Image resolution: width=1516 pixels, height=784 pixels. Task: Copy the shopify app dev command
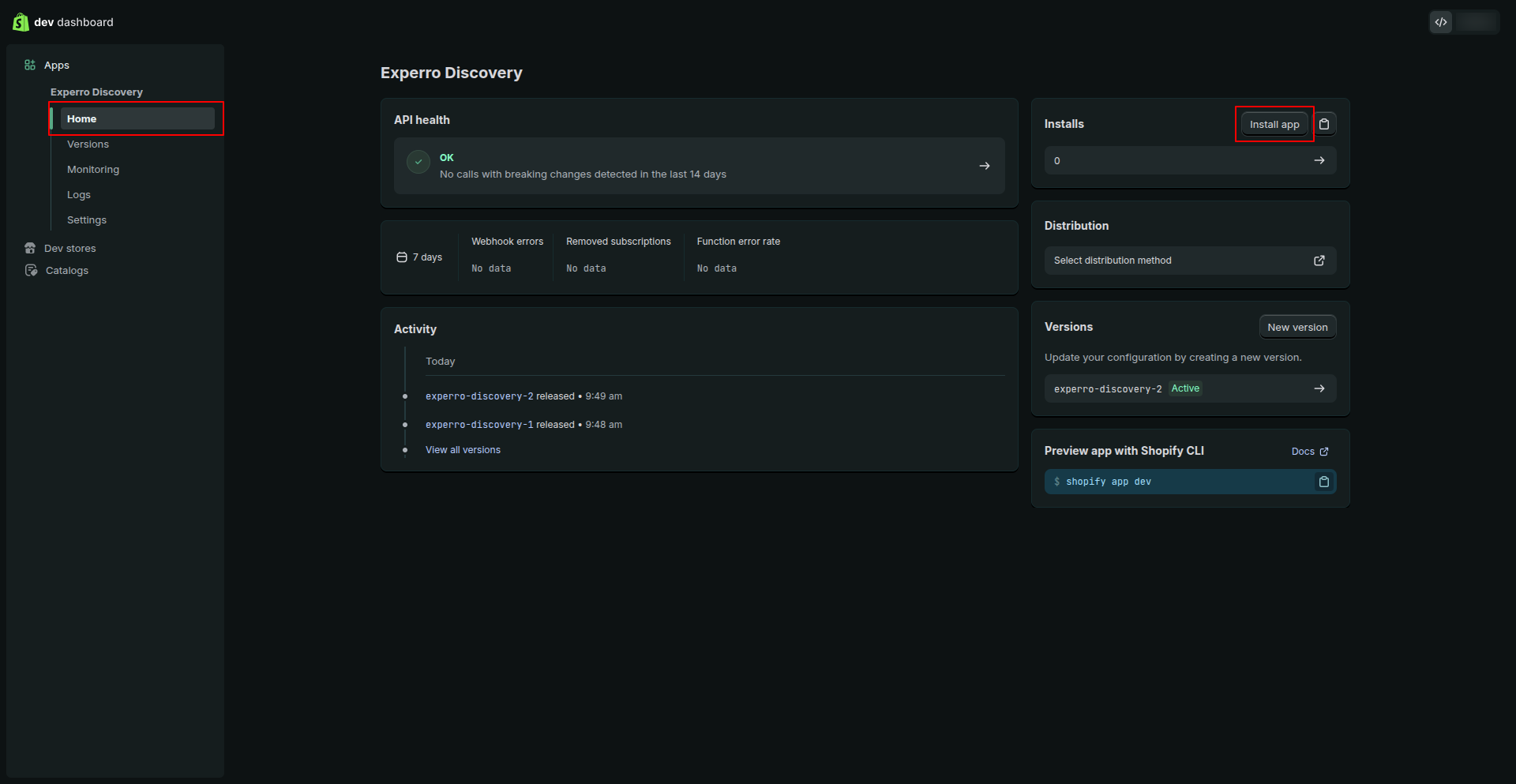1324,482
